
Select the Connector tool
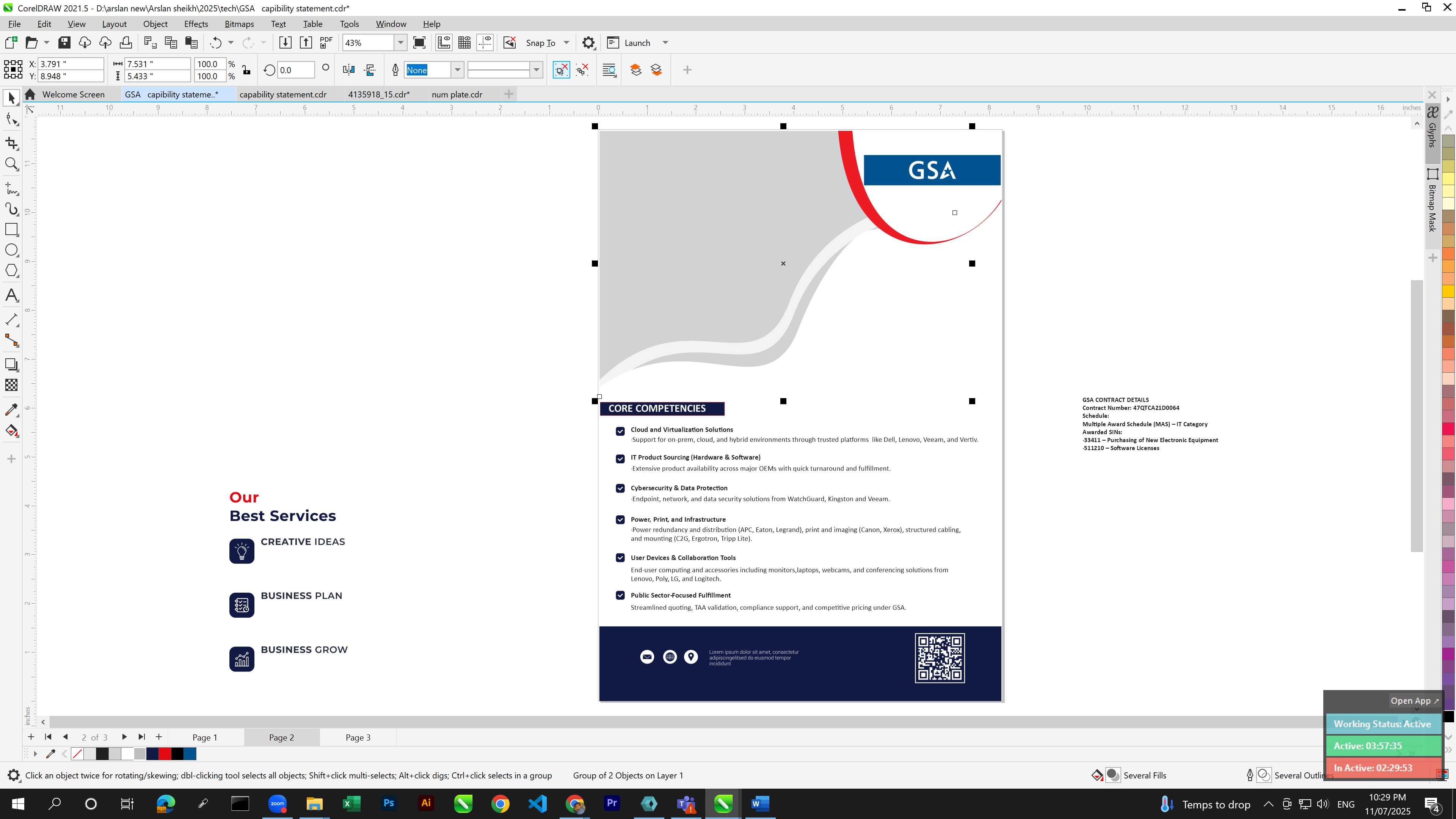click(11, 340)
